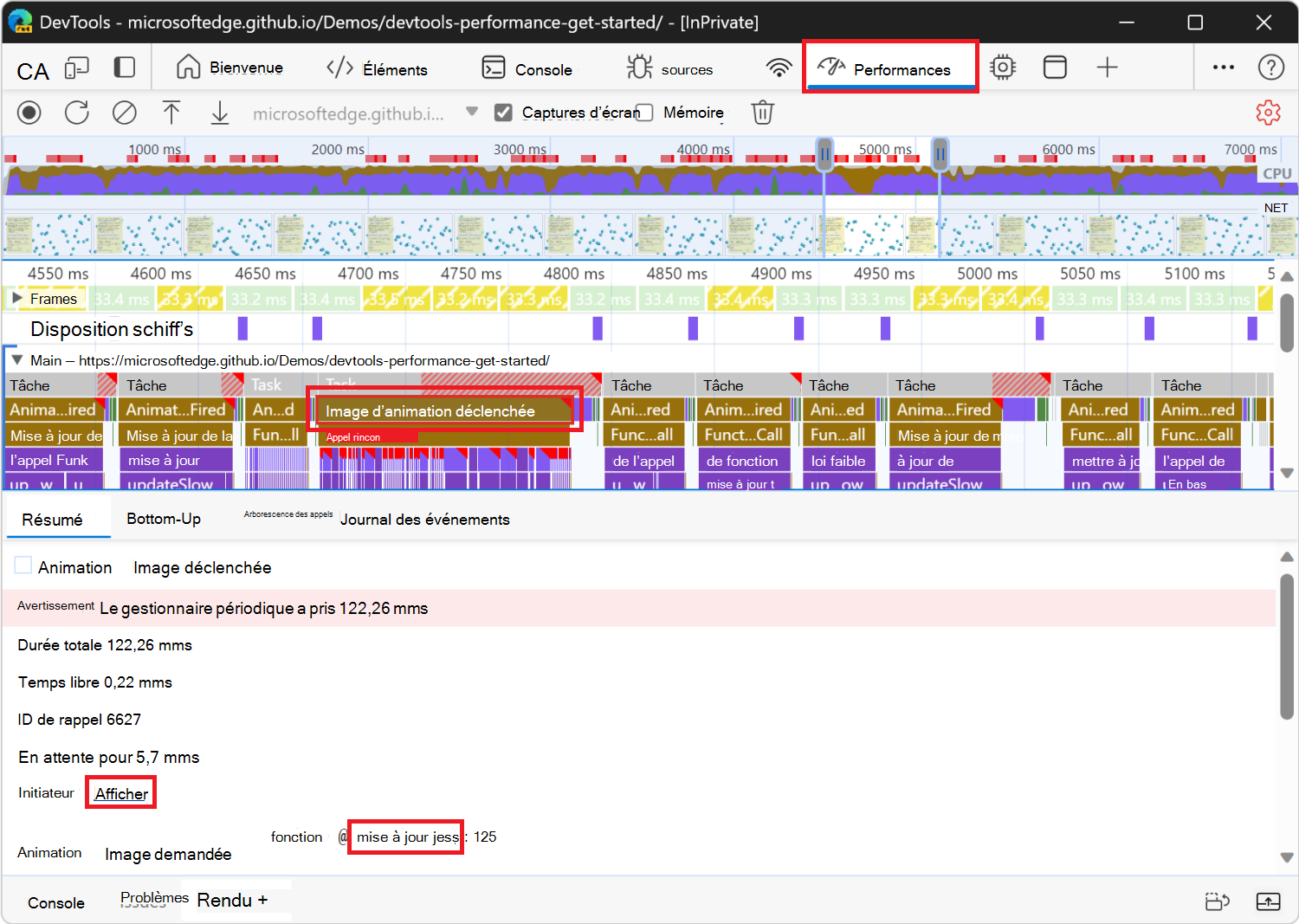Reload page and record profile
This screenshot has height=924, width=1299.
[x=77, y=113]
